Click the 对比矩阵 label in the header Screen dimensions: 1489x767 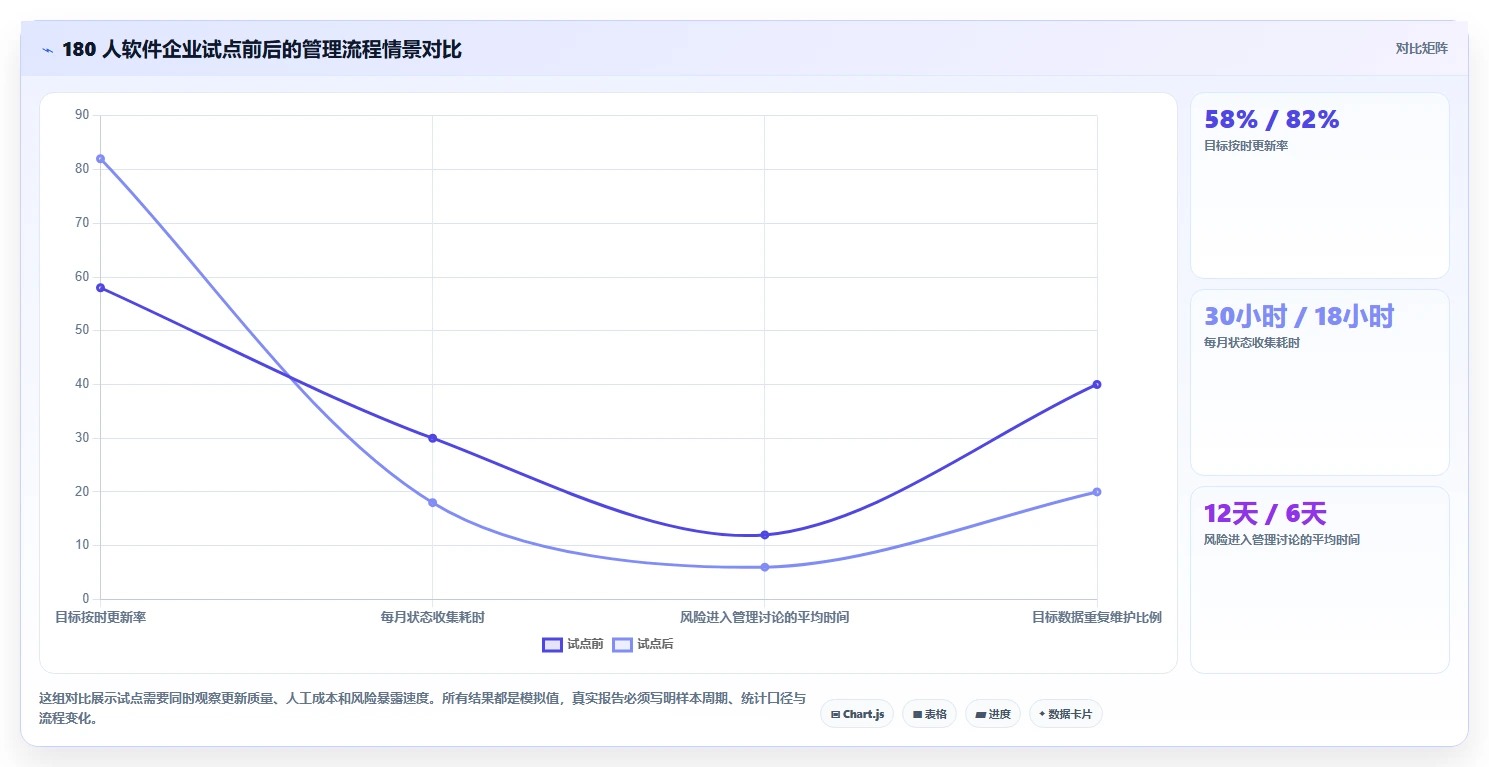(1422, 48)
